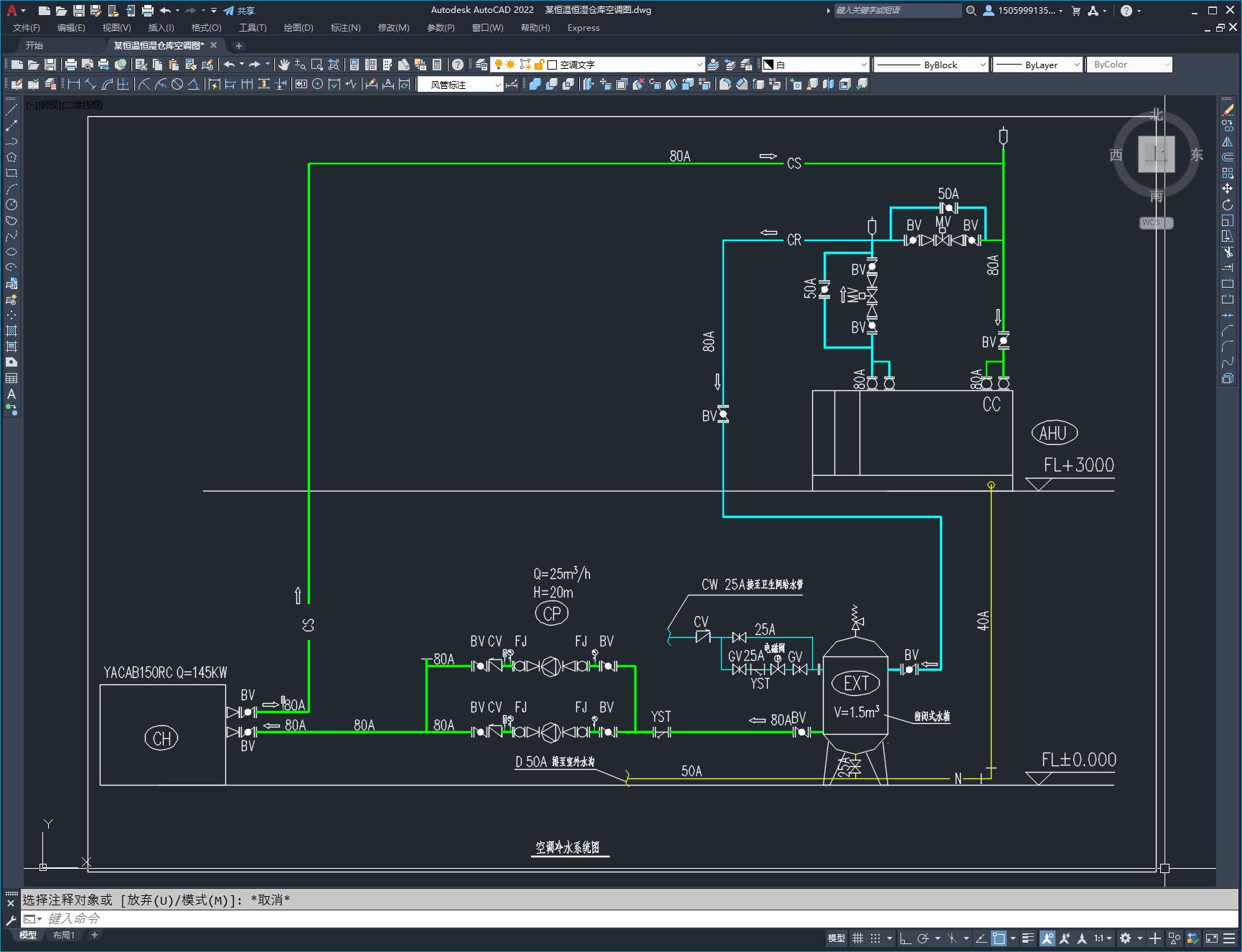
Task: Open the color control dropdown 白
Action: pos(814,65)
